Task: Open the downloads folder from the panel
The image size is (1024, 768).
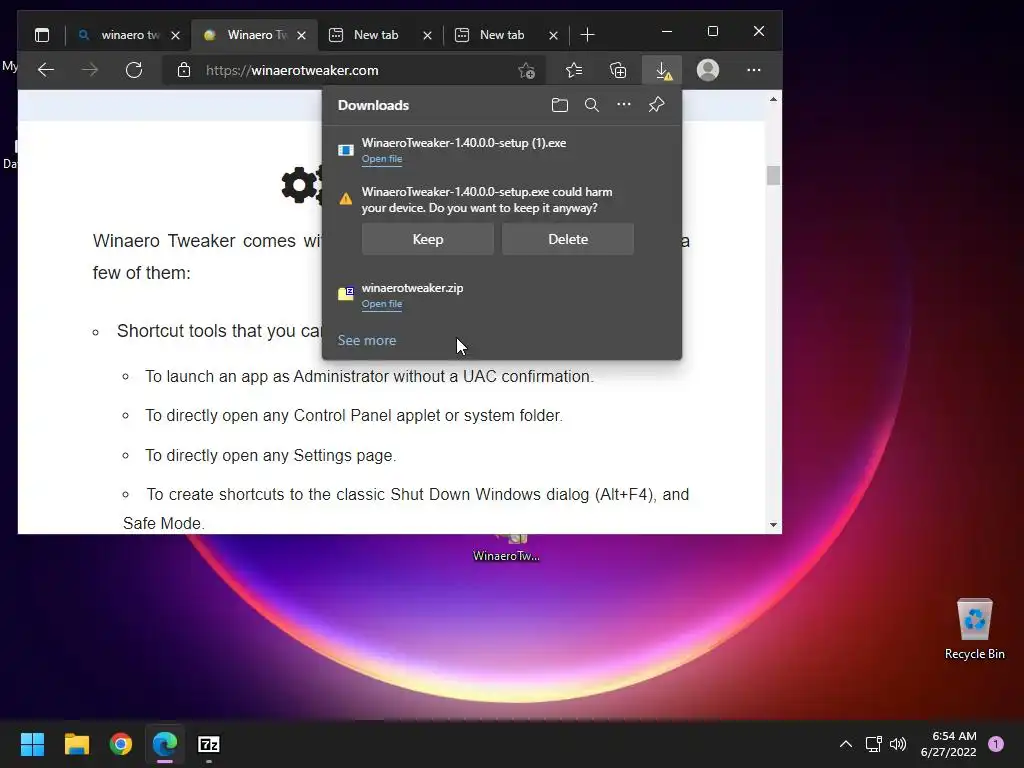Action: point(560,105)
